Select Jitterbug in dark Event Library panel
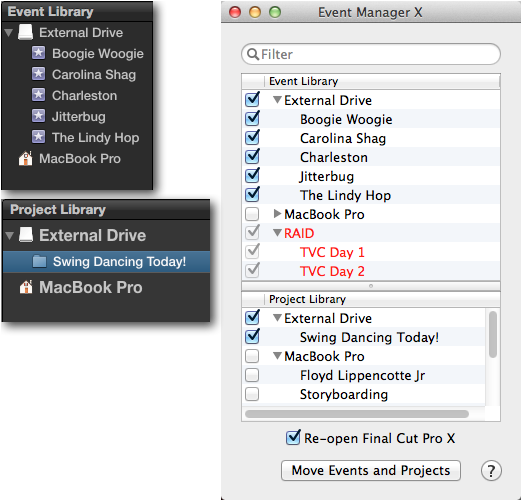This screenshot has width=521, height=500. coord(79,117)
